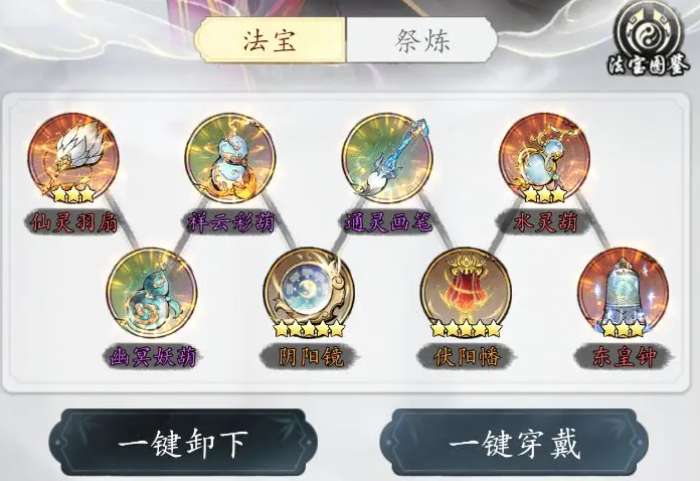
Task: Tap the 一键卸下 button
Action: pos(183,442)
